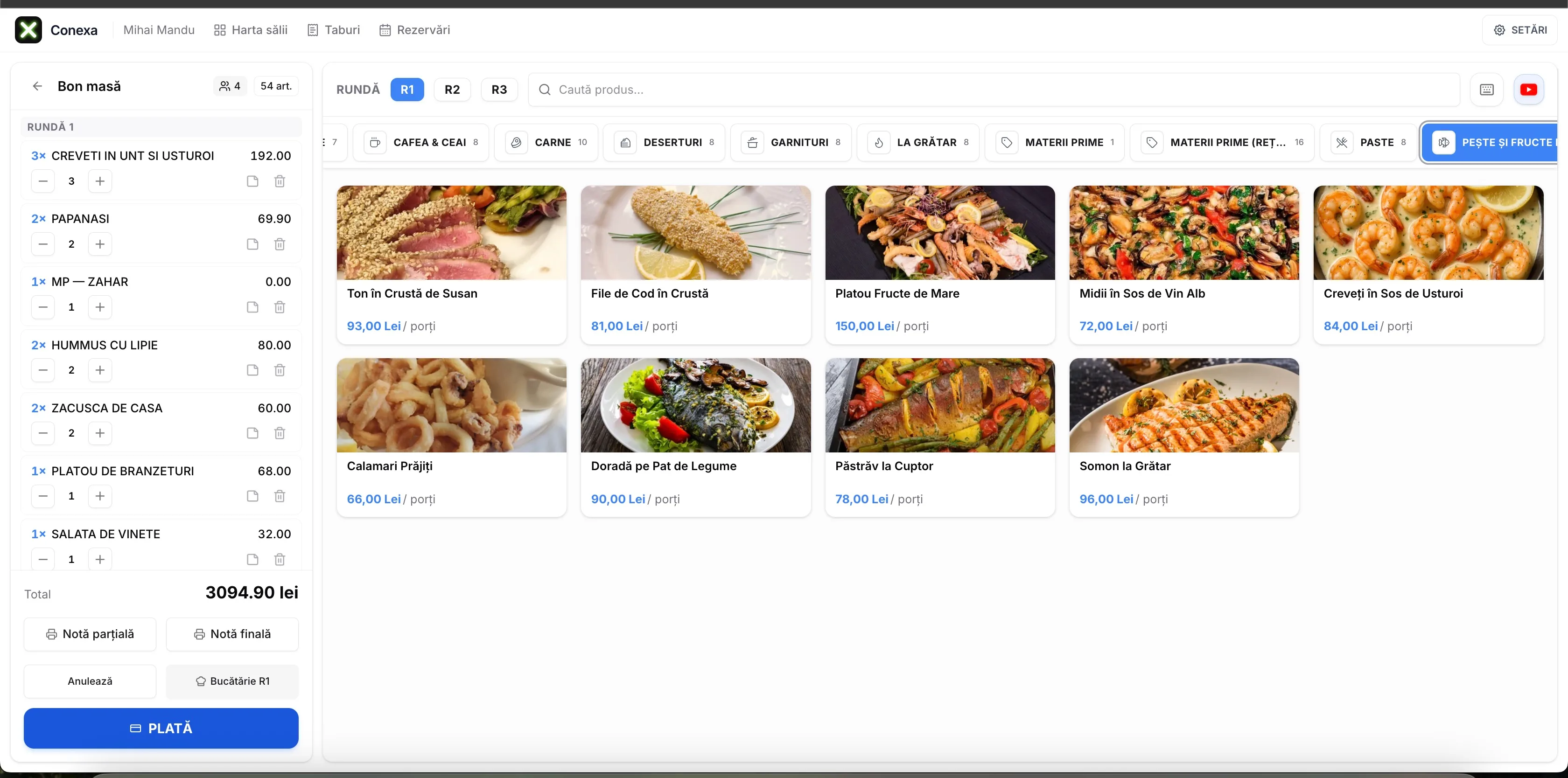
Task: Trash the SALATA DE VINETE item
Action: tap(280, 560)
